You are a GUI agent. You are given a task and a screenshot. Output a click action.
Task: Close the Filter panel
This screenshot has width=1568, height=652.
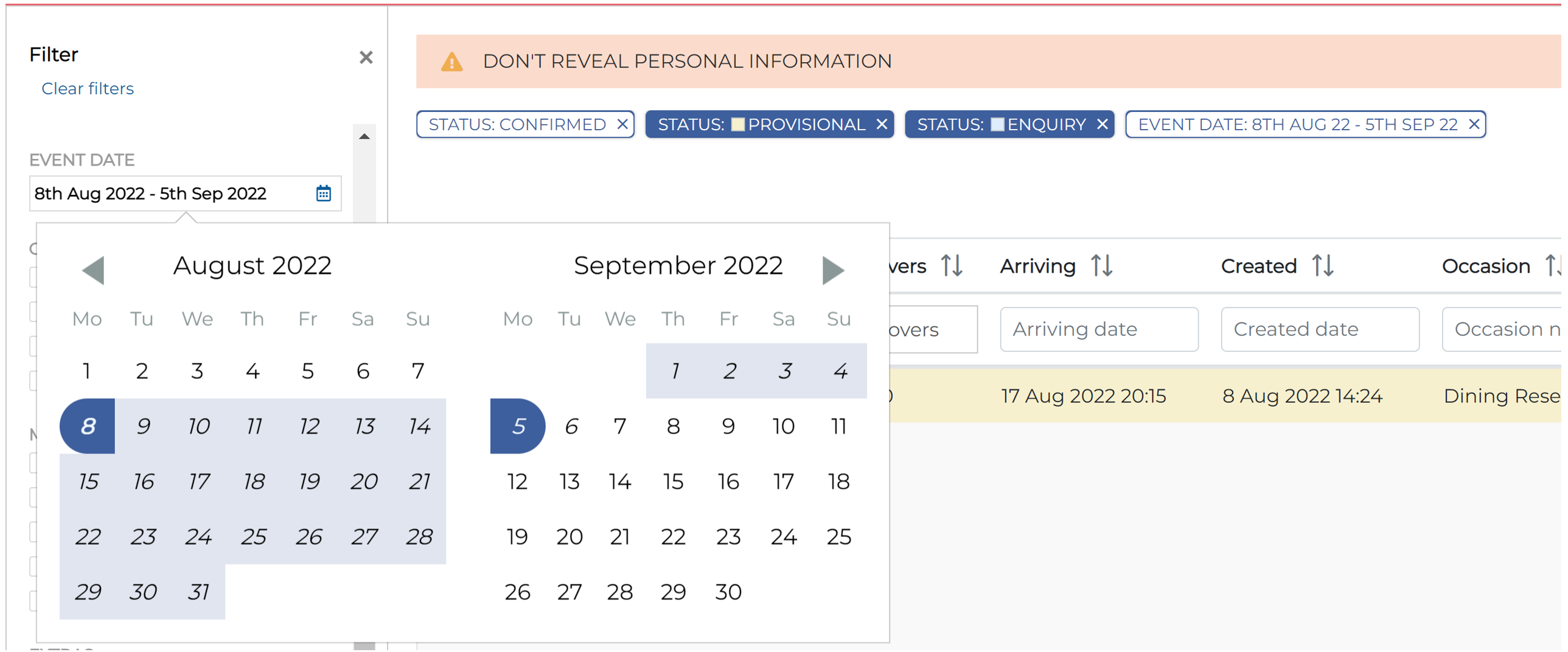tap(366, 57)
